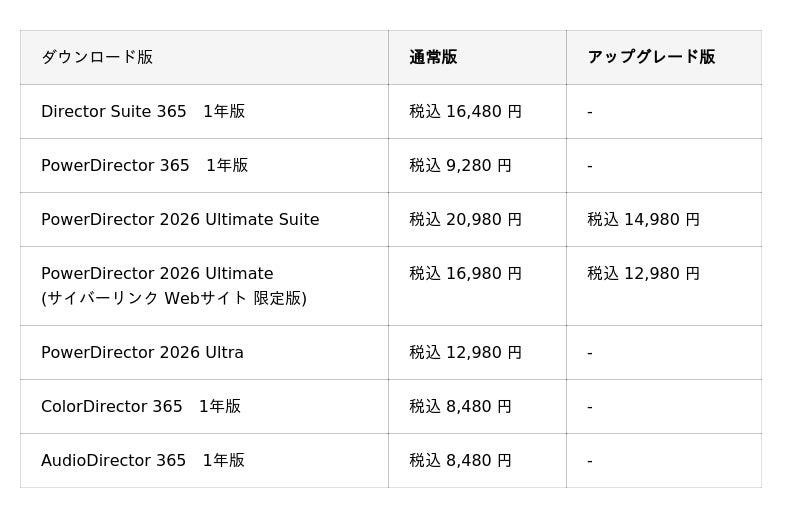Click the サイバーリンク Webサイト 限定版 text
800x518 pixels.
click(174, 298)
